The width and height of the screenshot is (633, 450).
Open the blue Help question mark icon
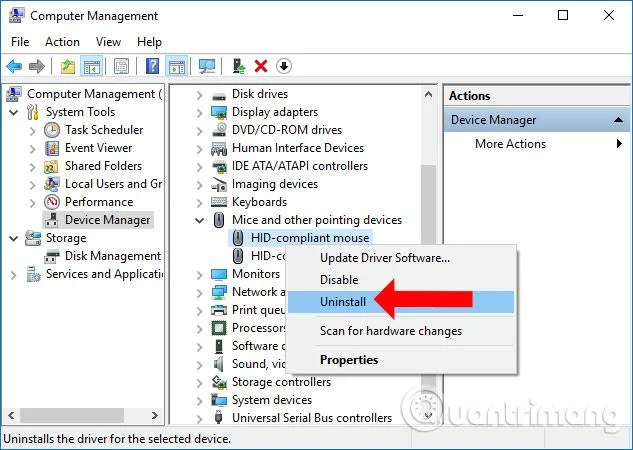tap(152, 66)
